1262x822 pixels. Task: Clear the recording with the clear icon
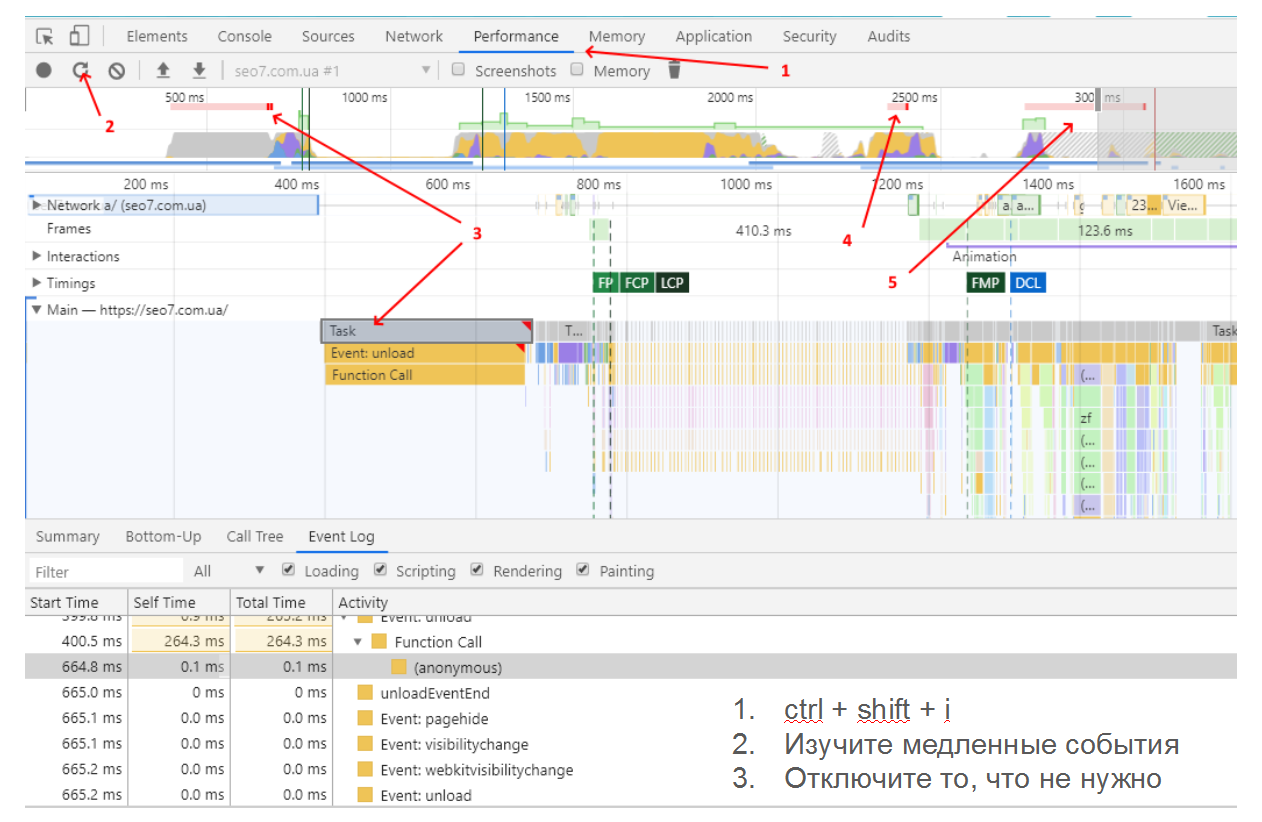point(116,70)
